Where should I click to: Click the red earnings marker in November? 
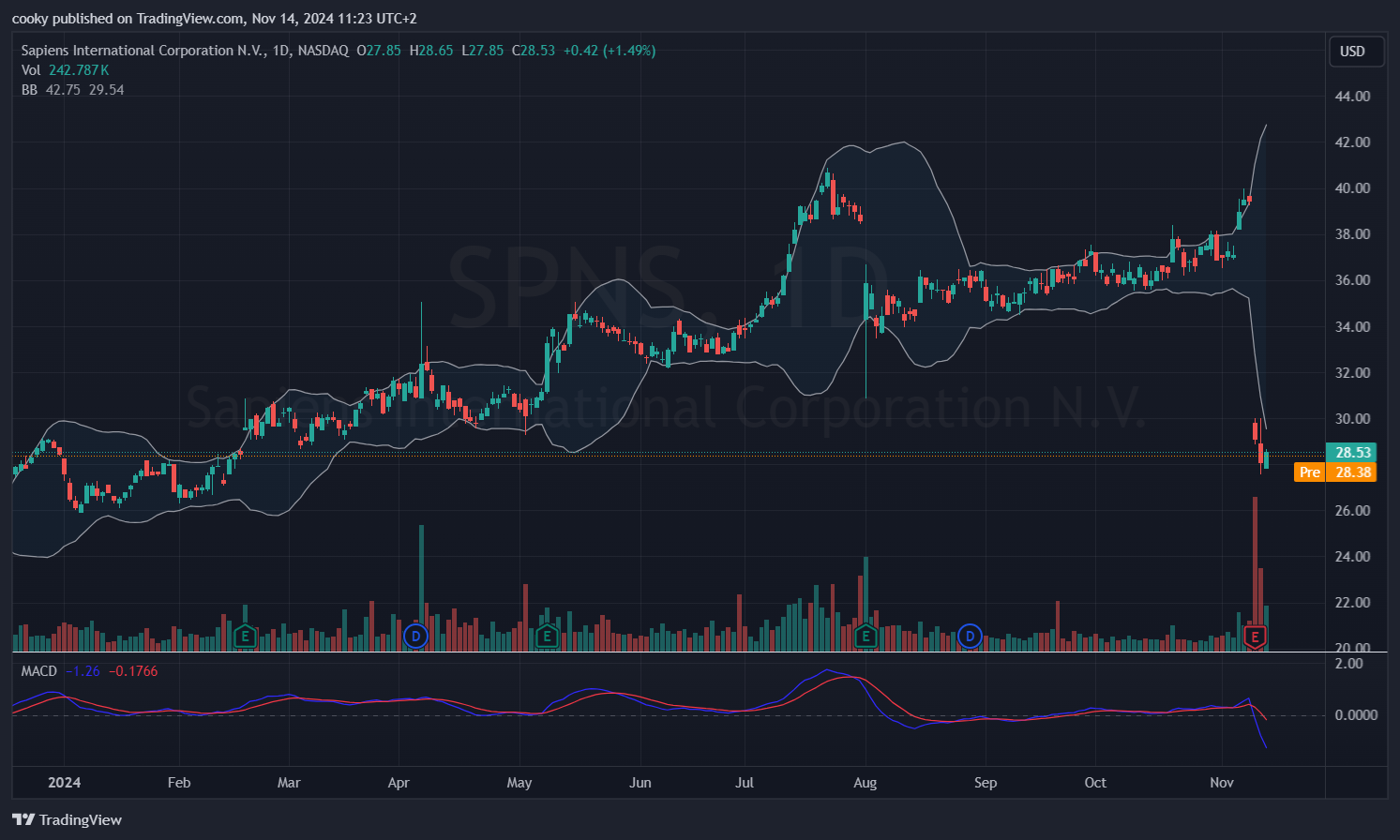click(x=1255, y=637)
